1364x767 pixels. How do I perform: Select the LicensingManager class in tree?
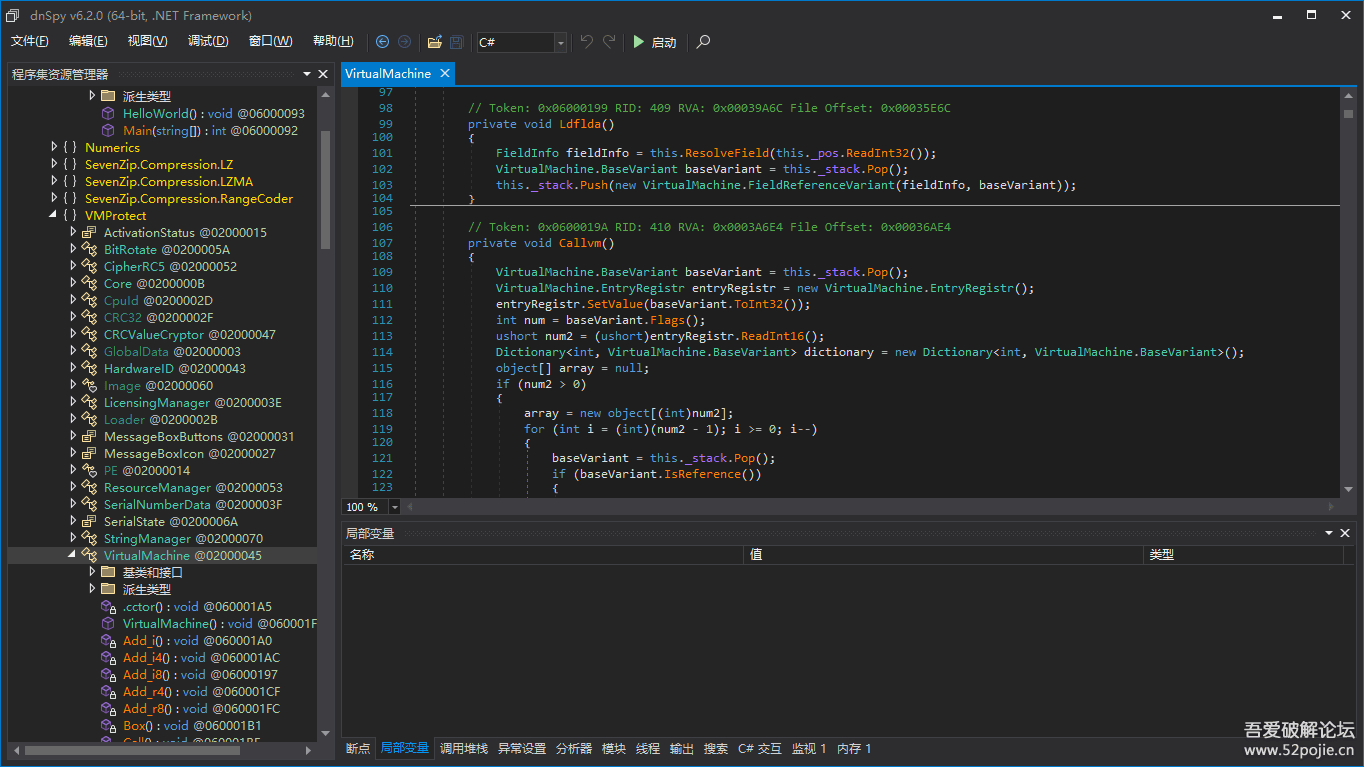pos(157,402)
